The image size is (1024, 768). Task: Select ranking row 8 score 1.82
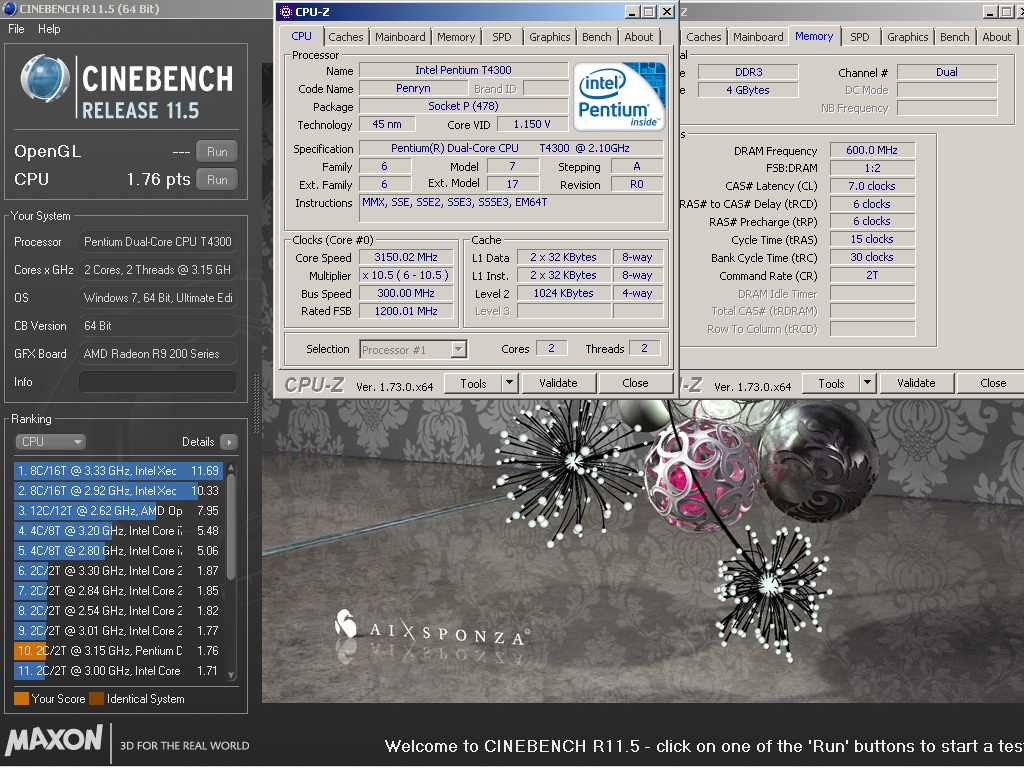118,611
